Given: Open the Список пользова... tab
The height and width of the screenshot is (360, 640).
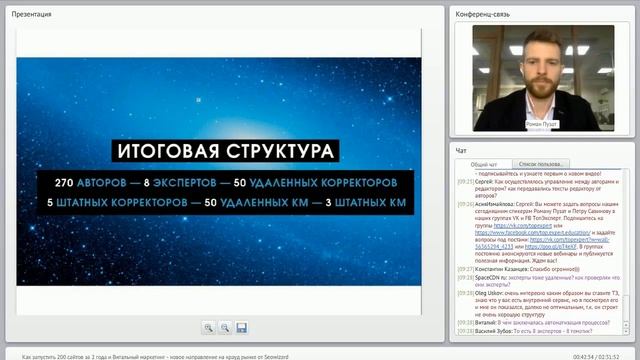Looking at the screenshot, I should pos(541,164).
